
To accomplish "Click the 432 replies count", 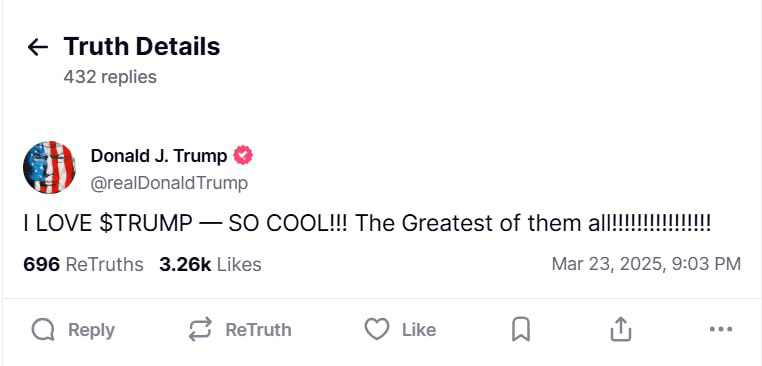I will point(110,77).
